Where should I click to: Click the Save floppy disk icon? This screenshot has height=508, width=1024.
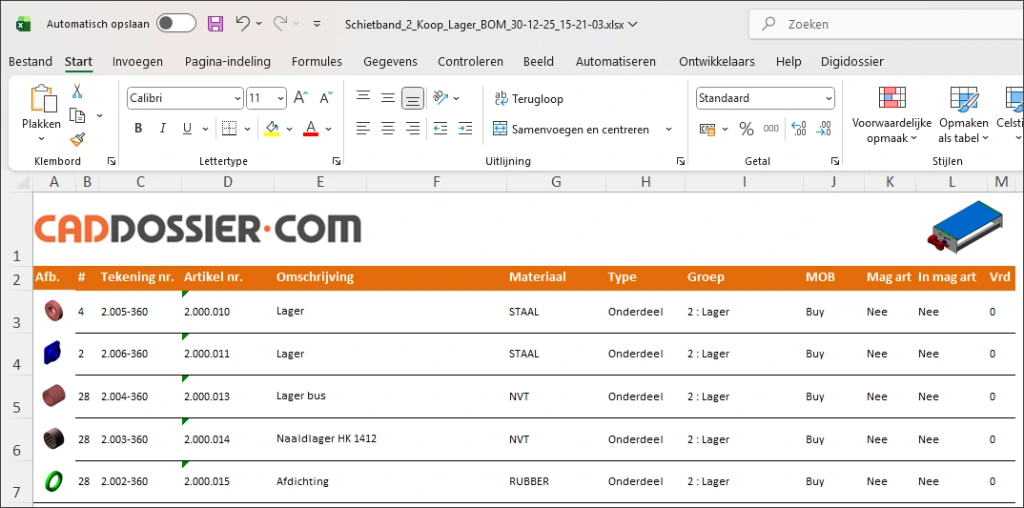[215, 23]
